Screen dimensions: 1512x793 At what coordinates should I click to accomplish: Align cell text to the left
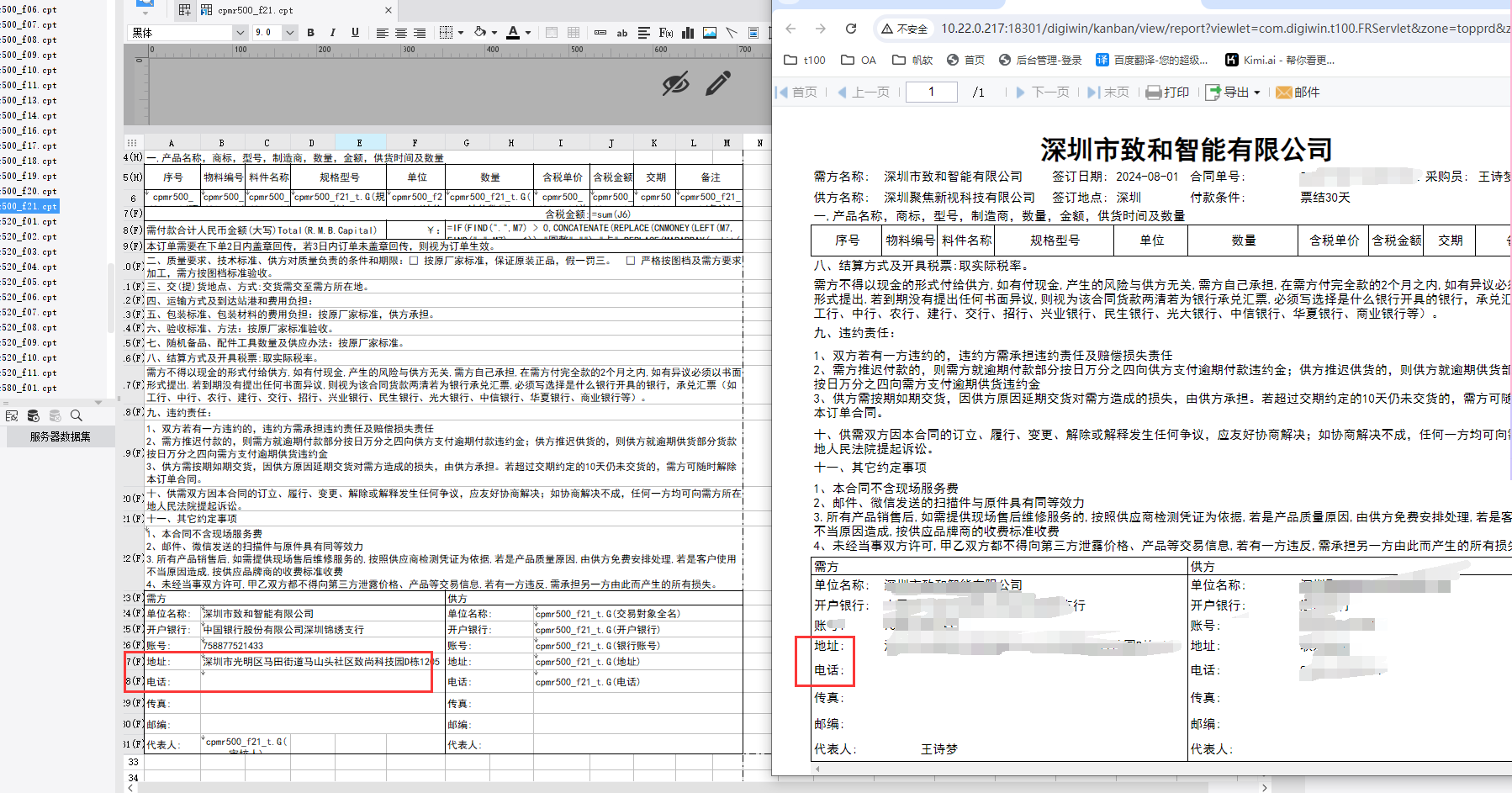(382, 33)
